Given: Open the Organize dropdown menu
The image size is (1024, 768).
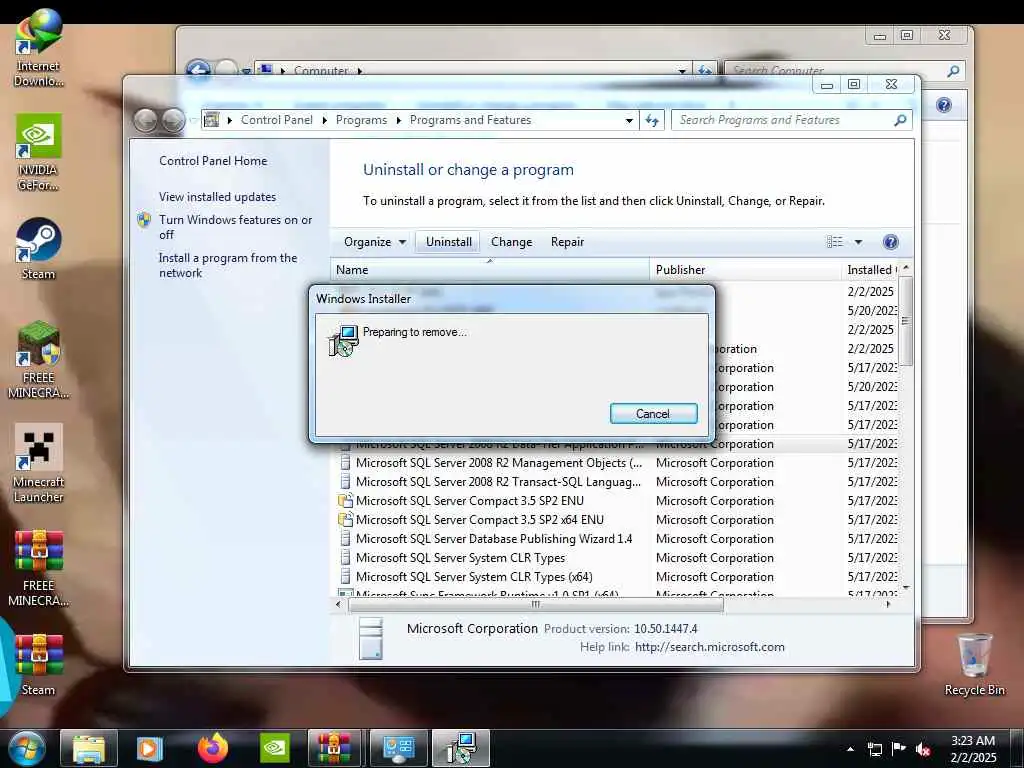Looking at the screenshot, I should [x=375, y=242].
